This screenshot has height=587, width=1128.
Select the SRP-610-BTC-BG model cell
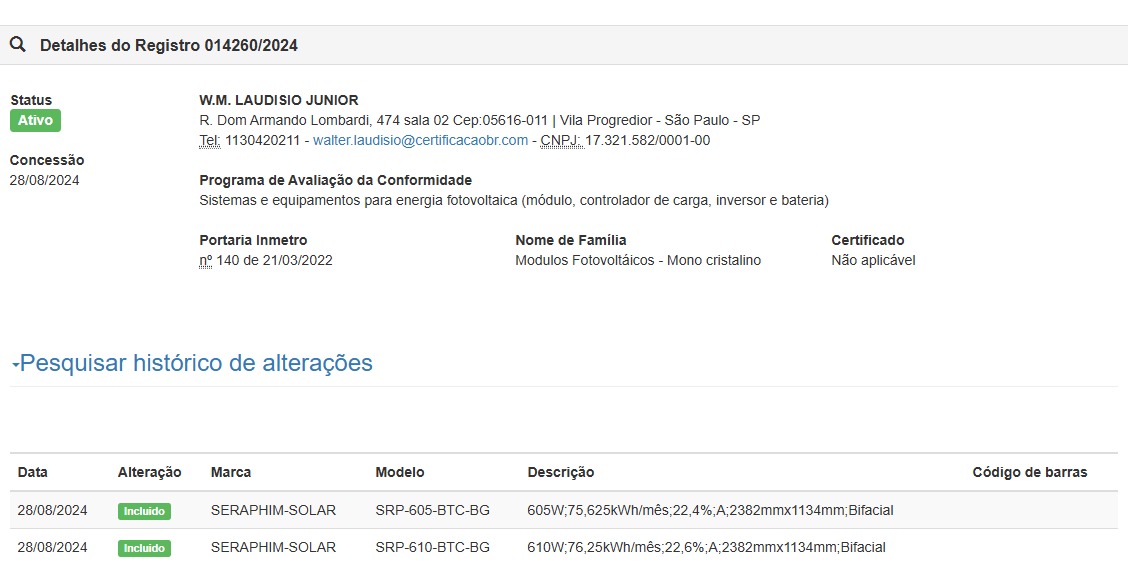point(432,548)
